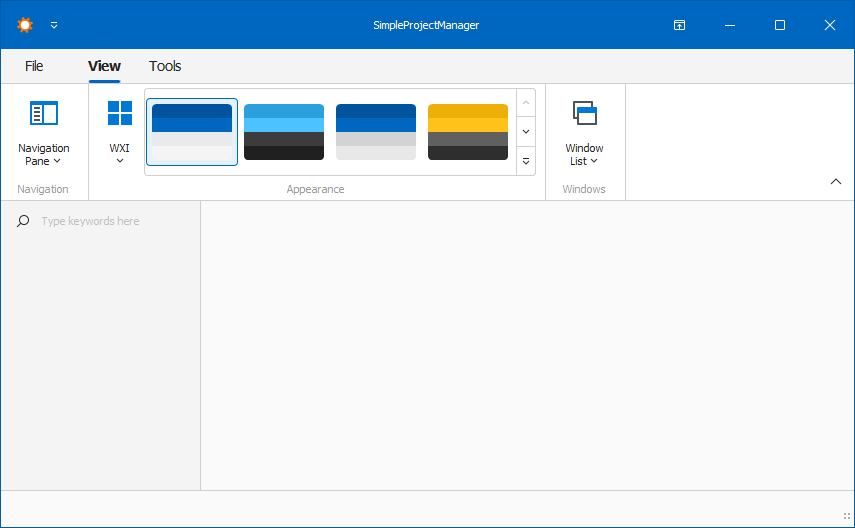Open the WXI skin selector dropdown

point(119,133)
